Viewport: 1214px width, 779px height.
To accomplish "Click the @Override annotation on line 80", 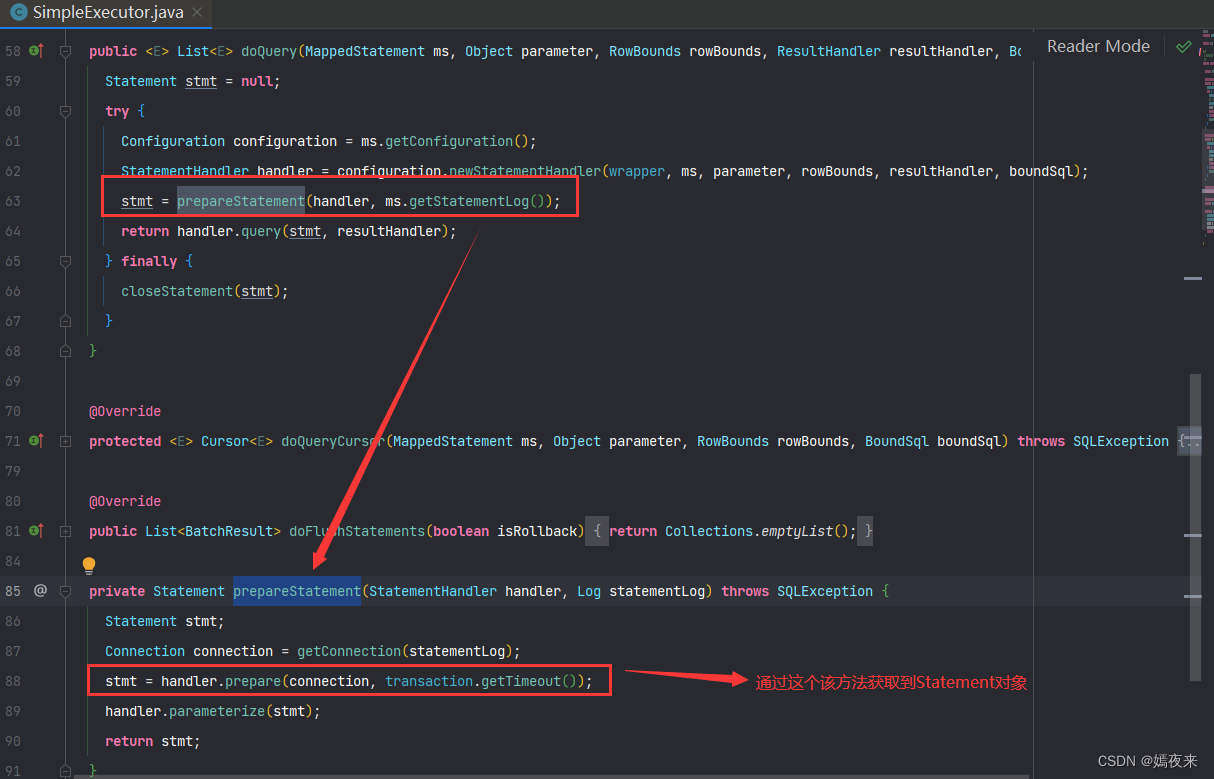I will [x=125, y=501].
